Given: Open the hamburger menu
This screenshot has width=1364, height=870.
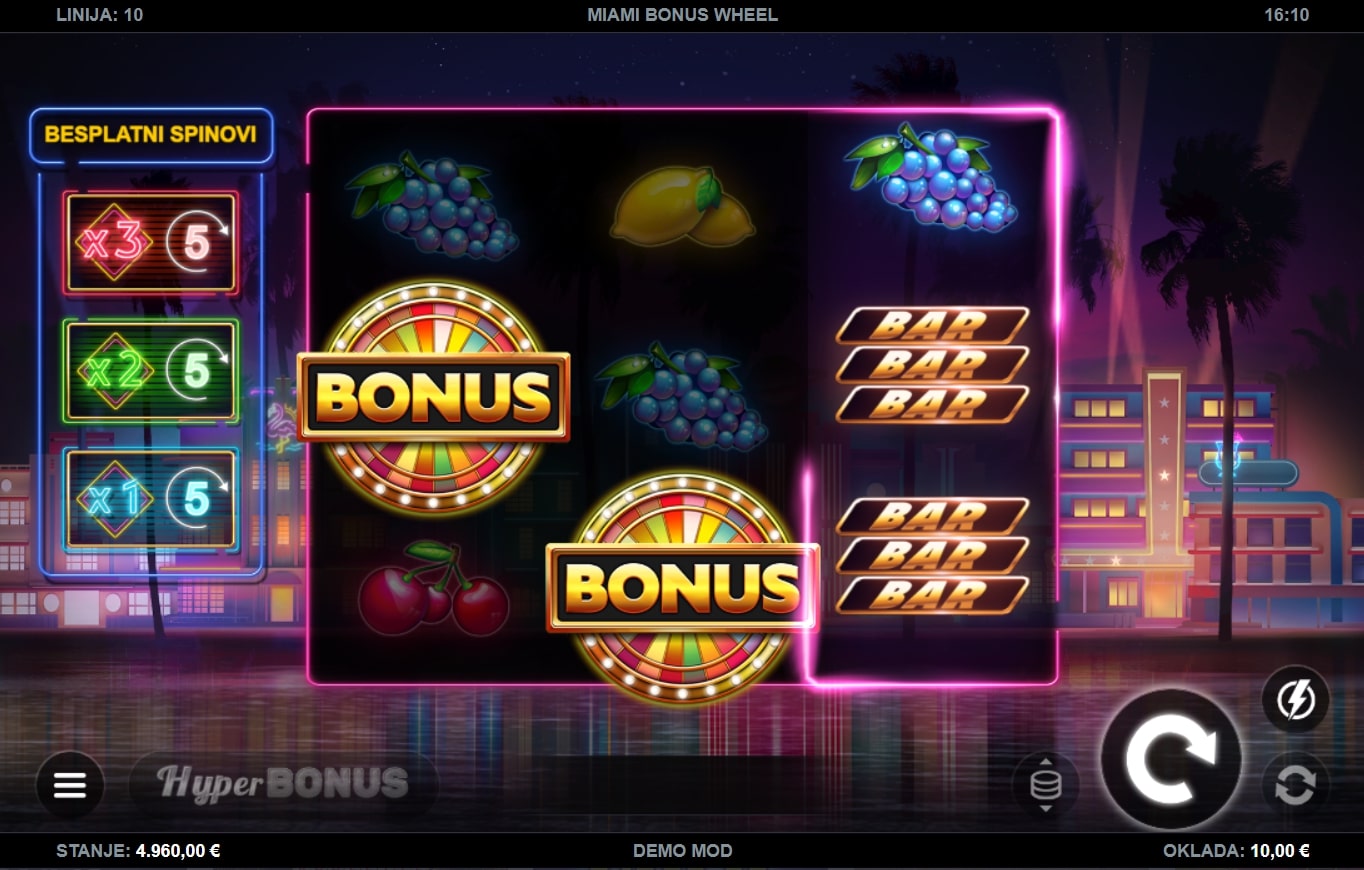Looking at the screenshot, I should (x=70, y=785).
